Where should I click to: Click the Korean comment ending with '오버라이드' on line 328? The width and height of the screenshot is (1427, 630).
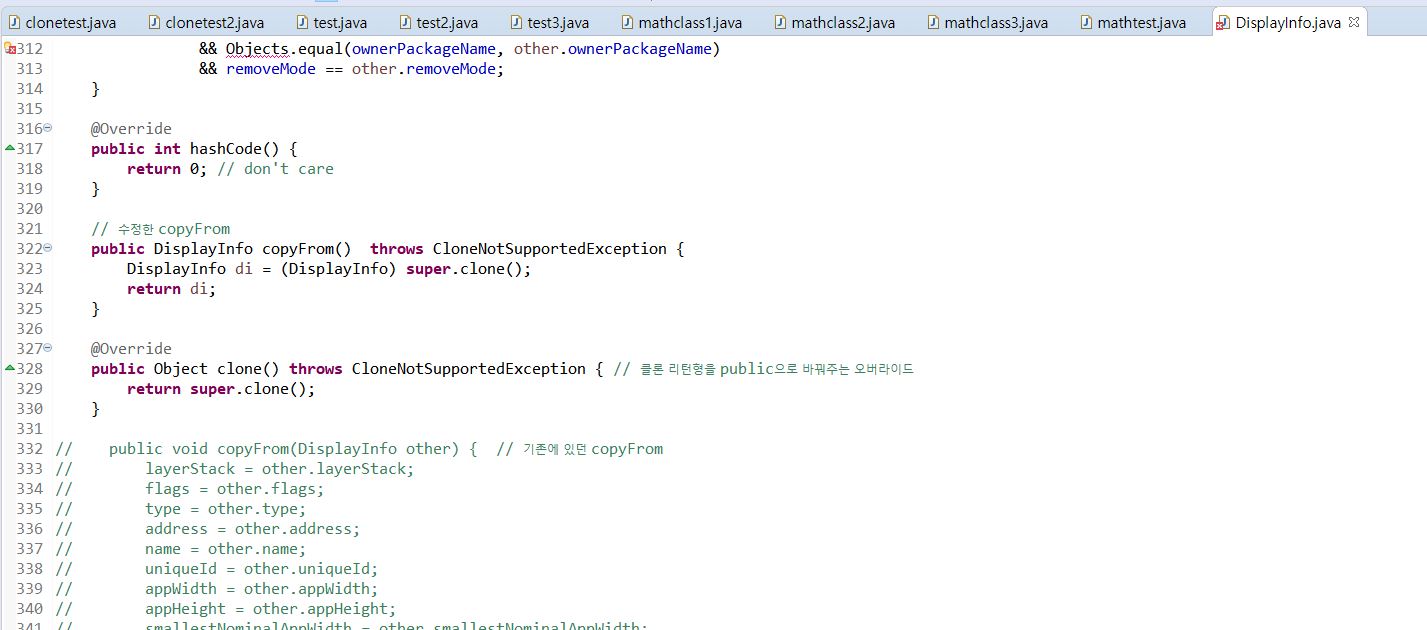[x=764, y=368]
